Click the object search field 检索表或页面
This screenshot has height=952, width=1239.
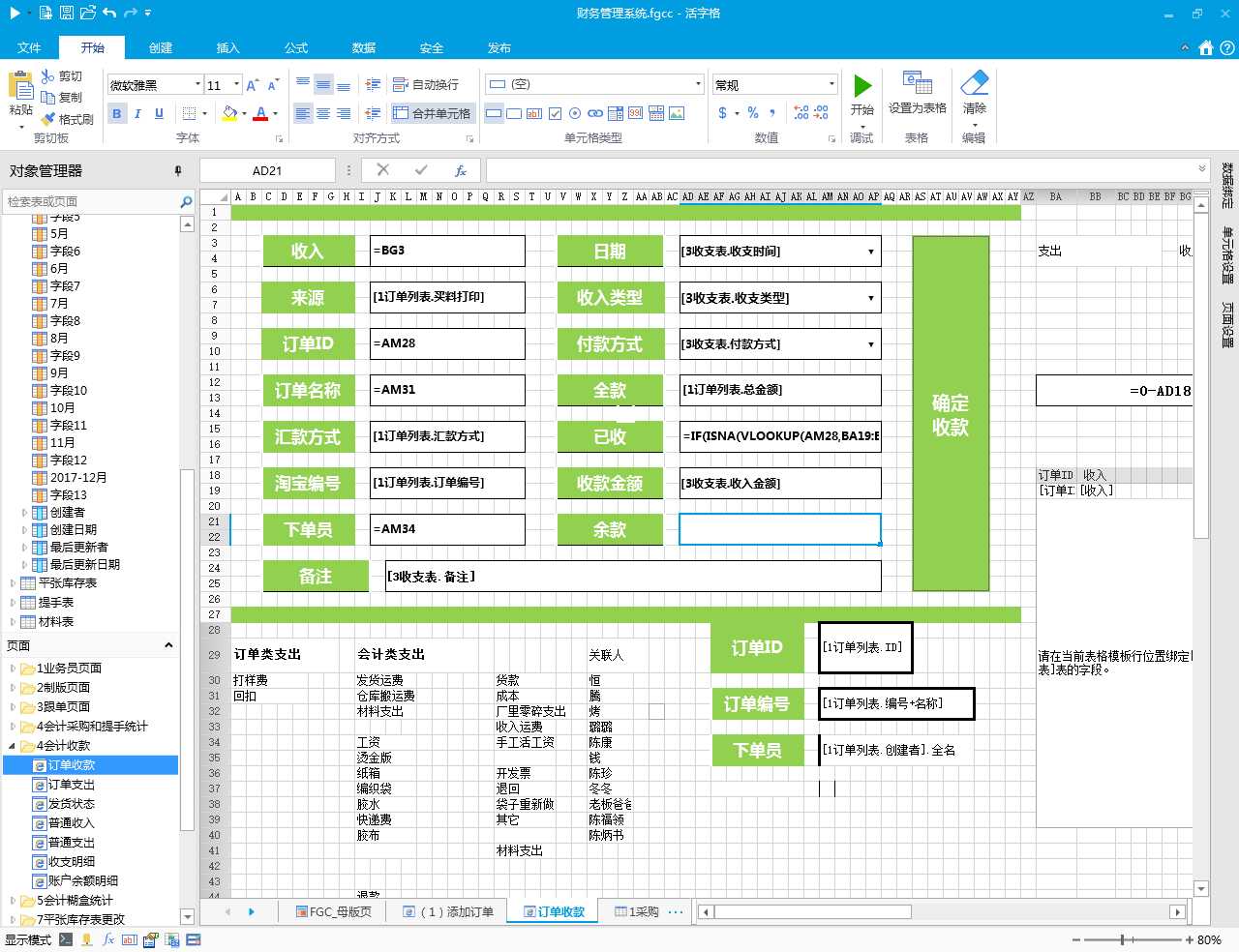91,201
